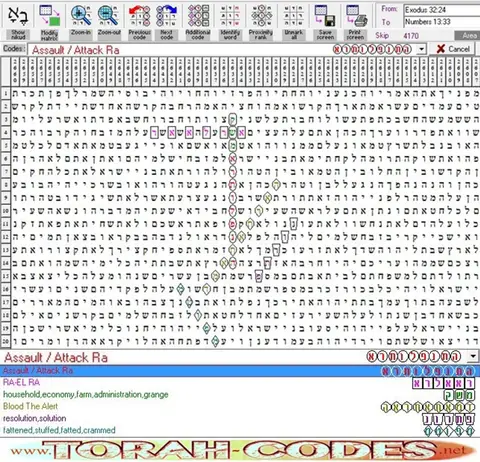Screen dimensions: 480x462
Task: Click matrix row number 1
Action: click(x=6, y=94)
